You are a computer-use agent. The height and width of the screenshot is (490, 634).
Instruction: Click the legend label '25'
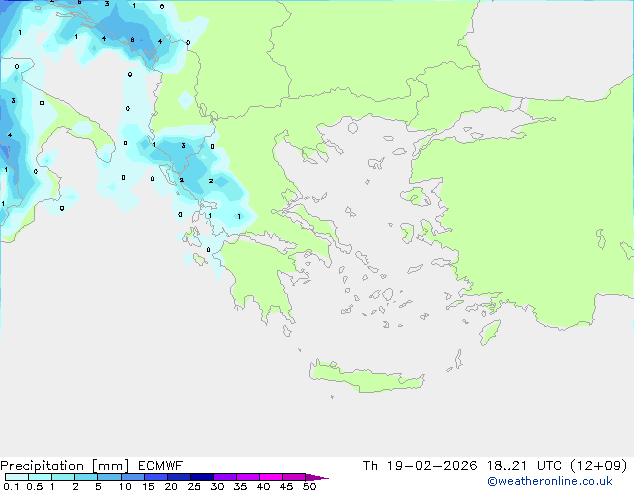194,486
